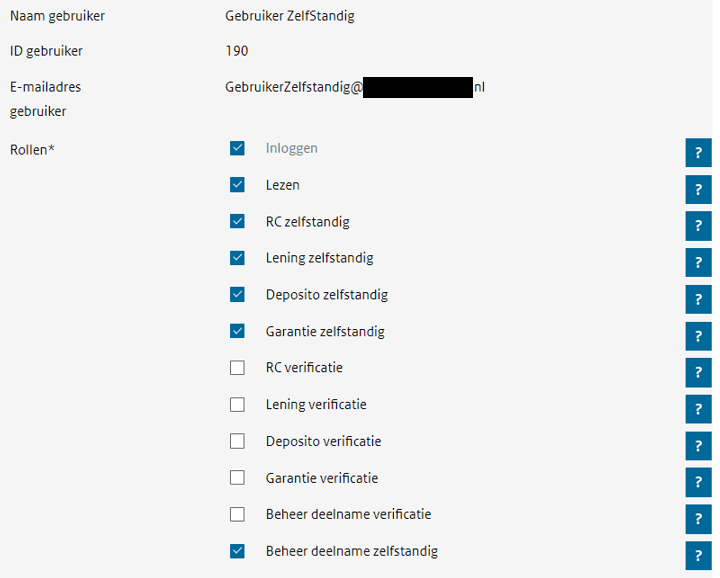Screen dimensions: 720x578
Task: Enable RC verificatie checkbox
Action: tap(237, 368)
